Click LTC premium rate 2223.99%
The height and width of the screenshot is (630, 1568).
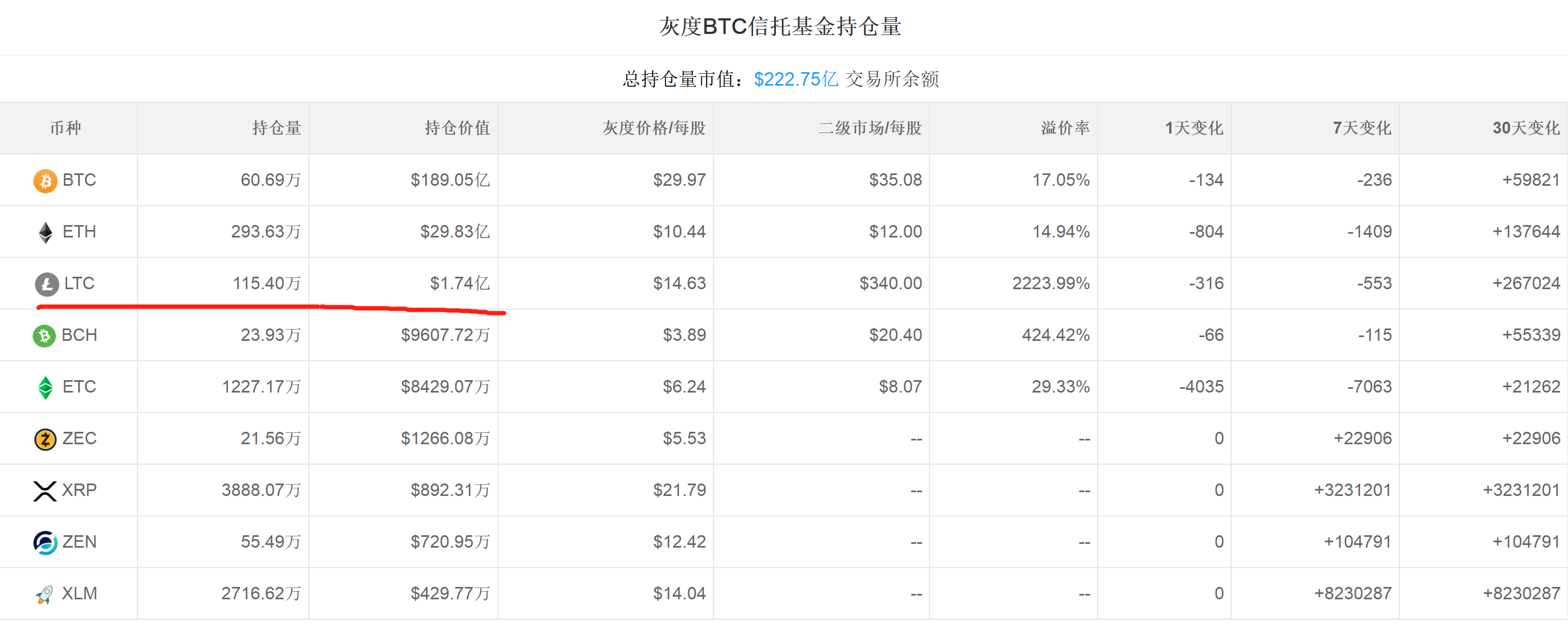(x=1051, y=283)
